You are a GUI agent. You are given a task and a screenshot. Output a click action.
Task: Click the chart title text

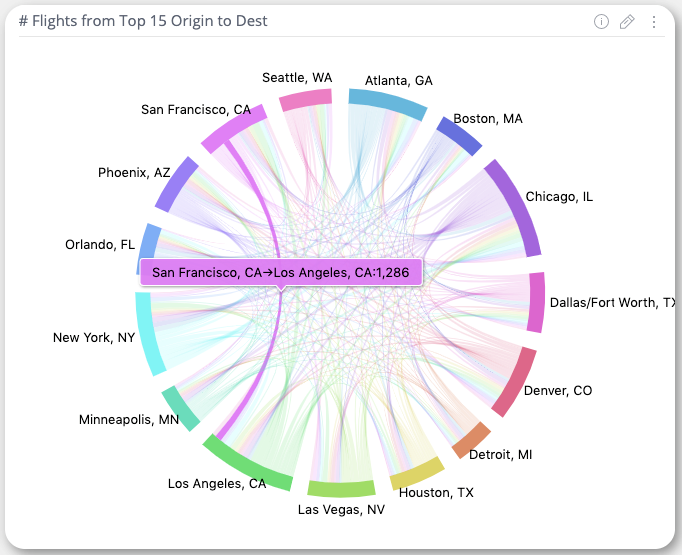point(143,21)
